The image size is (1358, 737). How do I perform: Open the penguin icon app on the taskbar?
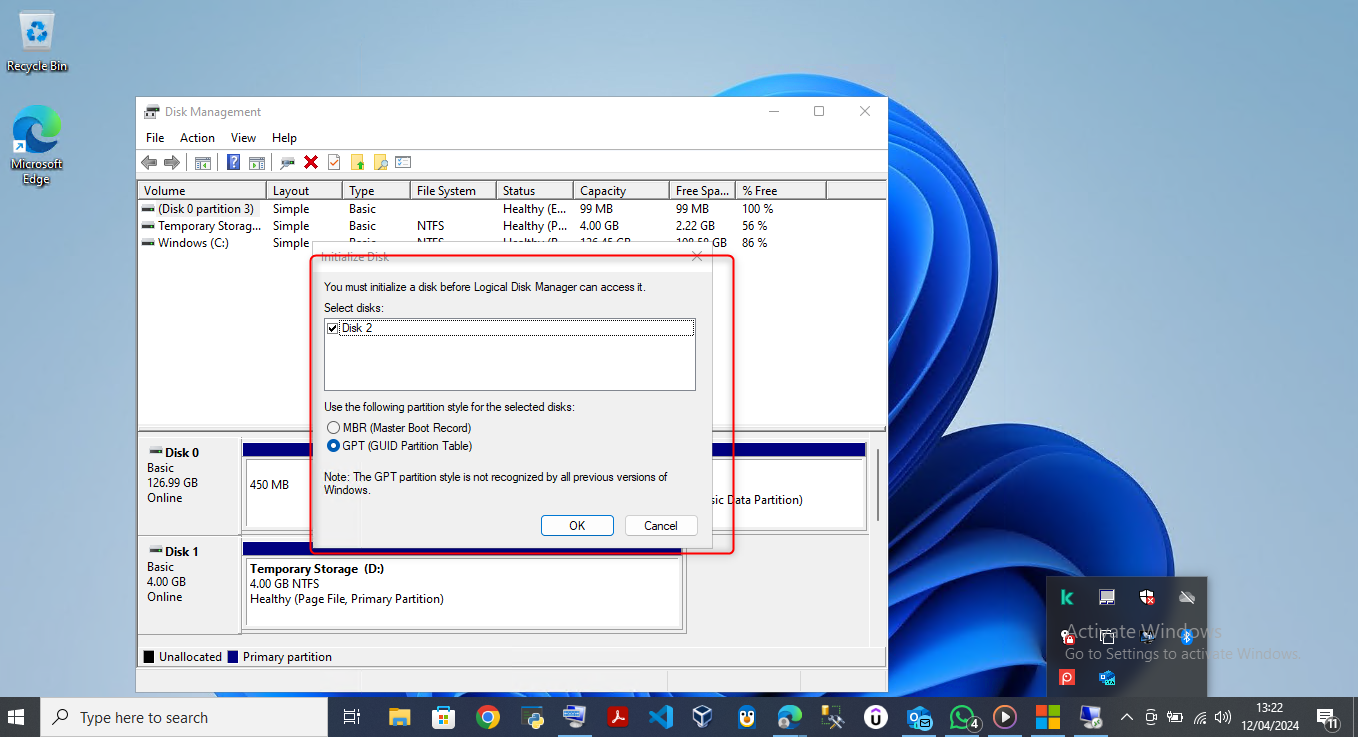[746, 717]
